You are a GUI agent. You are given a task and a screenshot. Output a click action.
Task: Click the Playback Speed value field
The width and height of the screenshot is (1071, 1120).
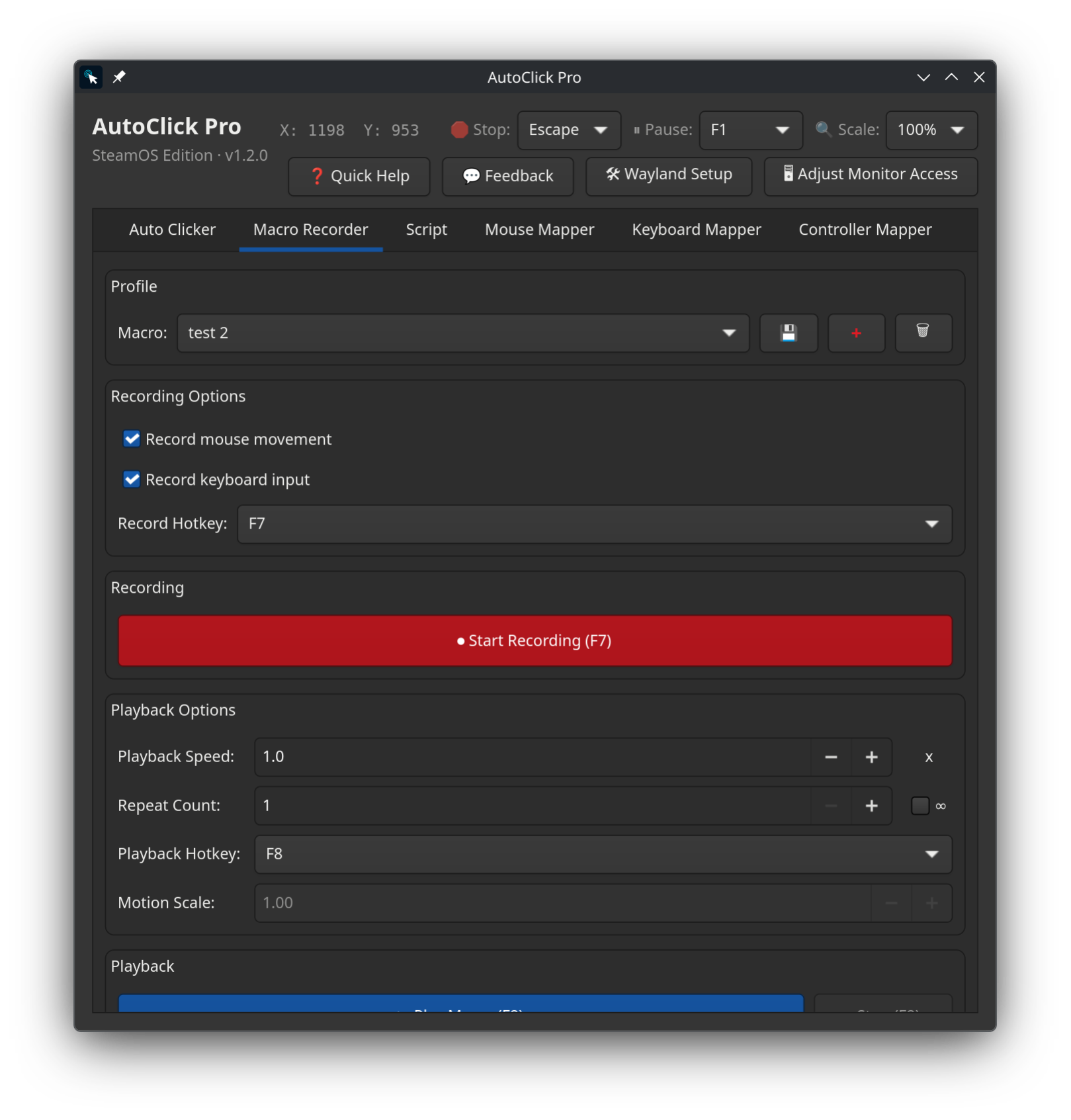click(x=533, y=757)
